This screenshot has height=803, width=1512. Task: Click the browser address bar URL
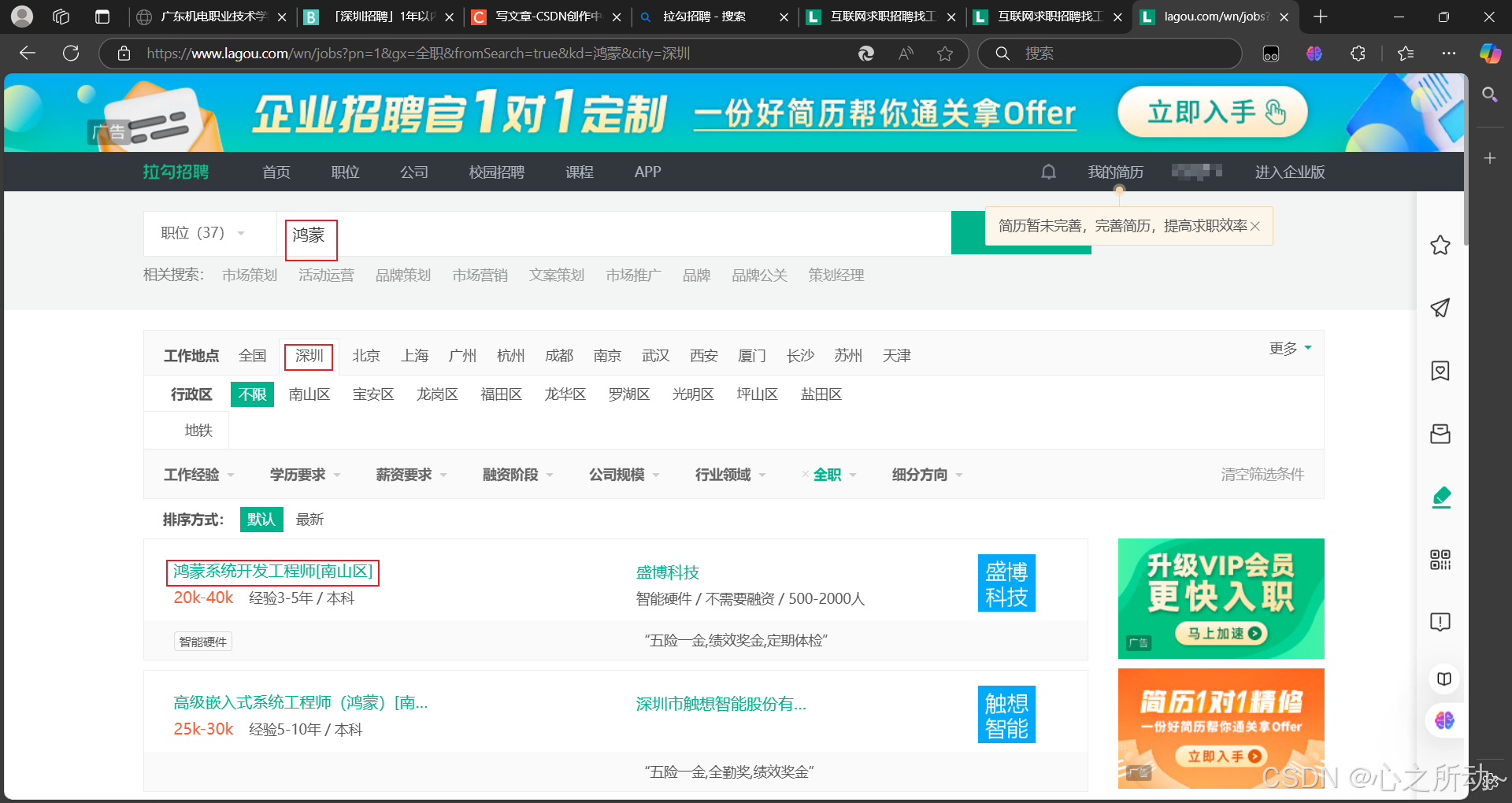point(418,54)
